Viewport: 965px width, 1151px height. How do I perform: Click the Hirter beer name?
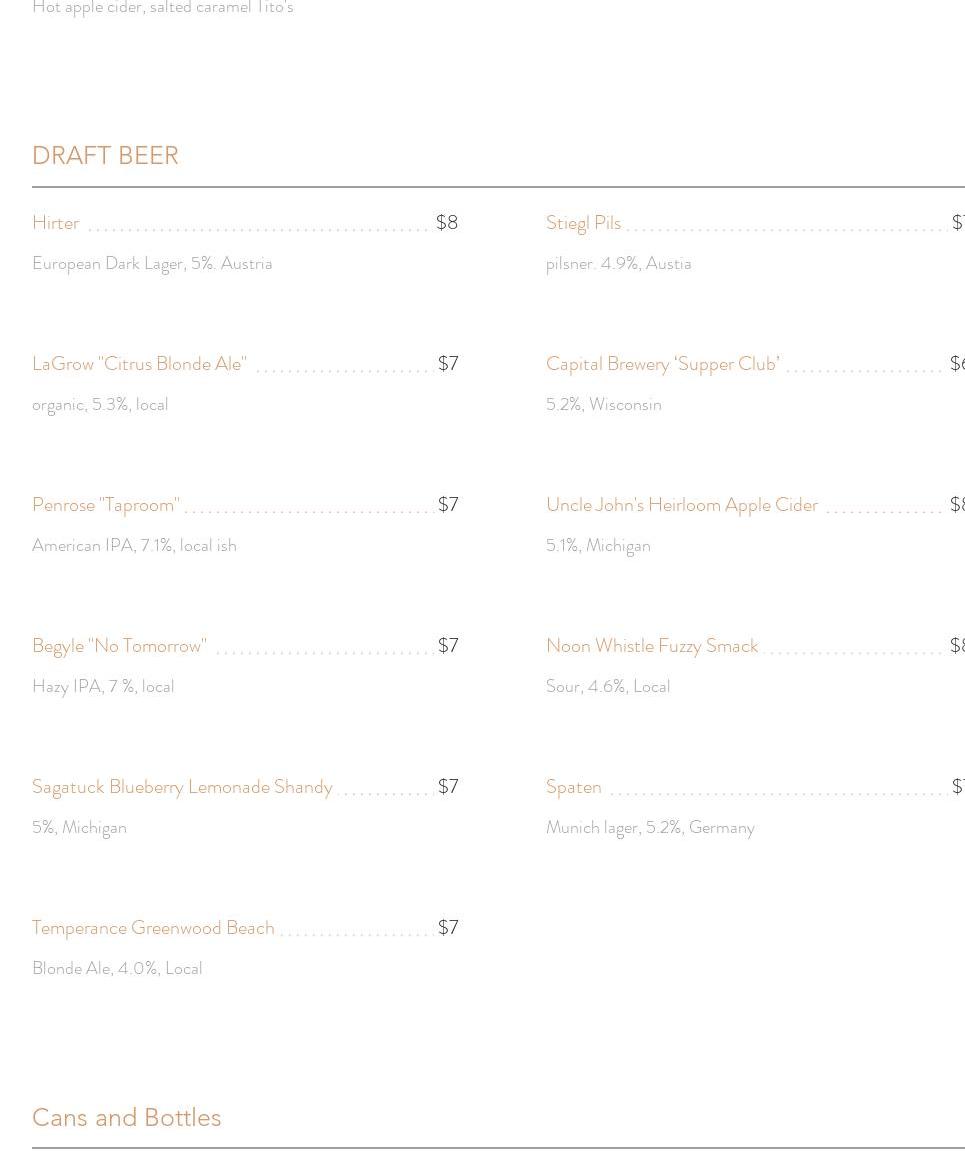click(56, 223)
